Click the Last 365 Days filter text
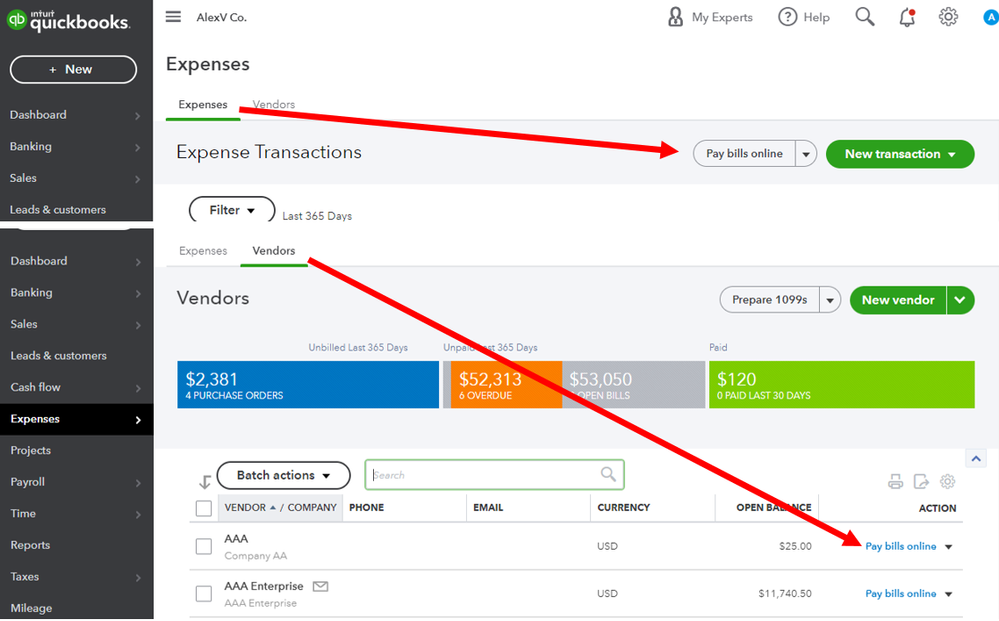The image size is (999, 621). click(317, 217)
